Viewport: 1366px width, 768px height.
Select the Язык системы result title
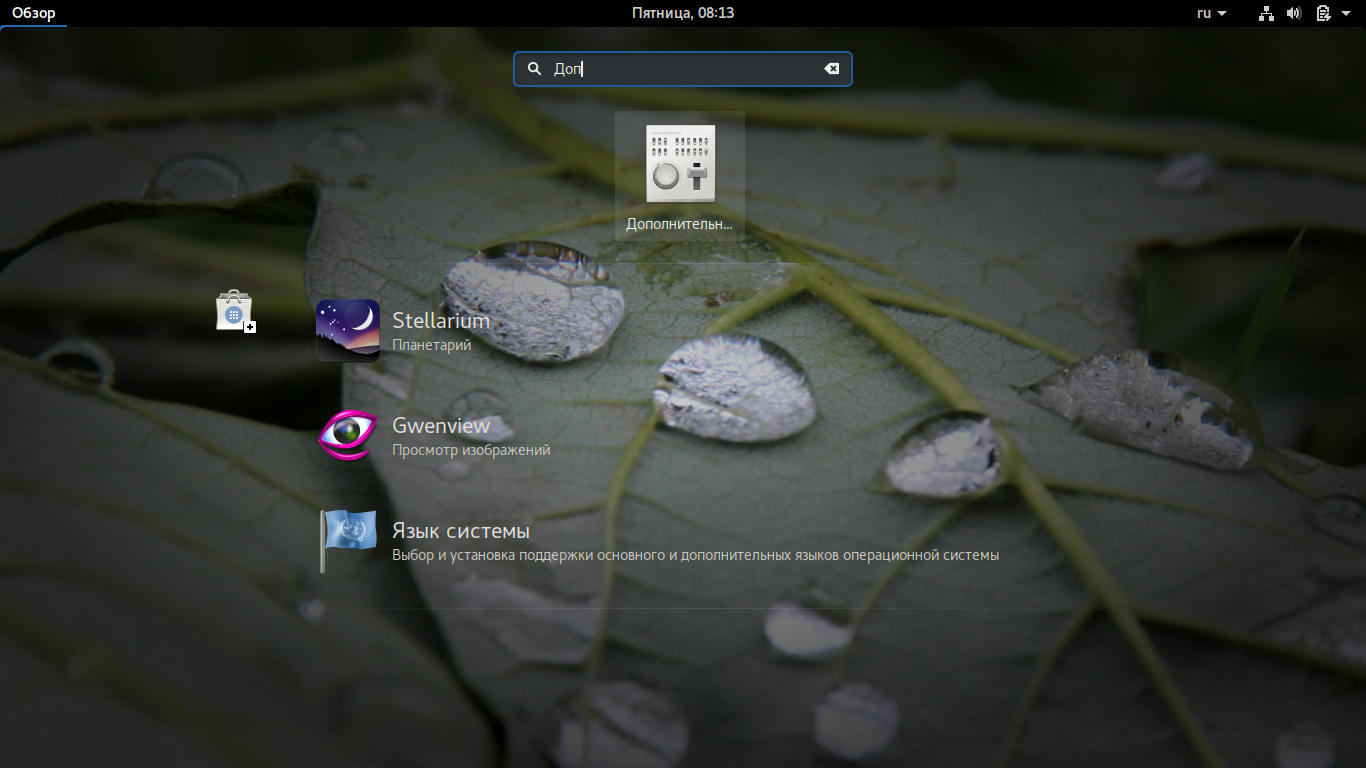pos(461,531)
